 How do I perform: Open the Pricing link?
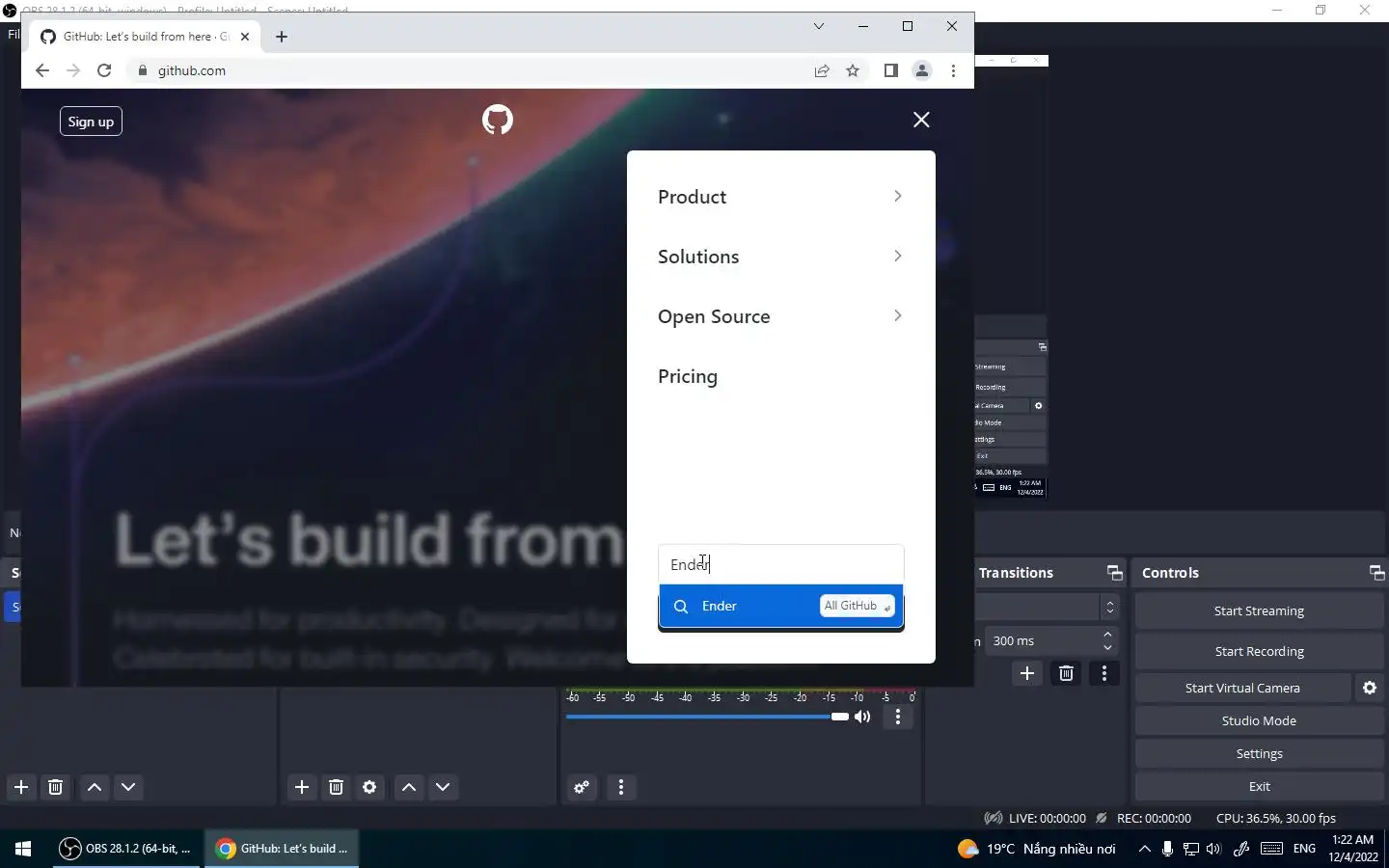pyautogui.click(x=688, y=376)
